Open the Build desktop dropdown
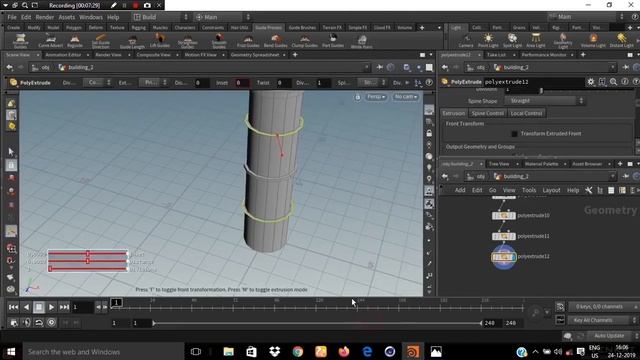The image size is (640, 360). pyautogui.click(x=160, y=17)
